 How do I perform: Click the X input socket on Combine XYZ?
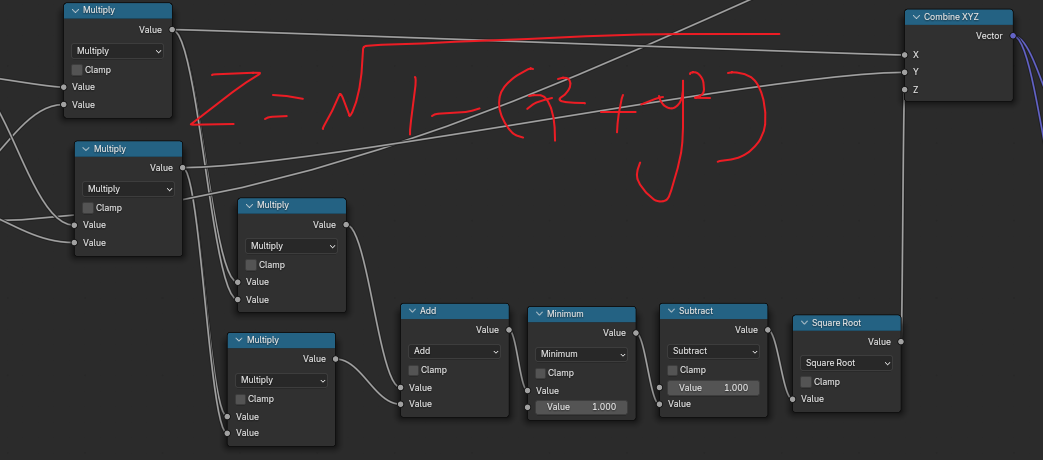[904, 55]
